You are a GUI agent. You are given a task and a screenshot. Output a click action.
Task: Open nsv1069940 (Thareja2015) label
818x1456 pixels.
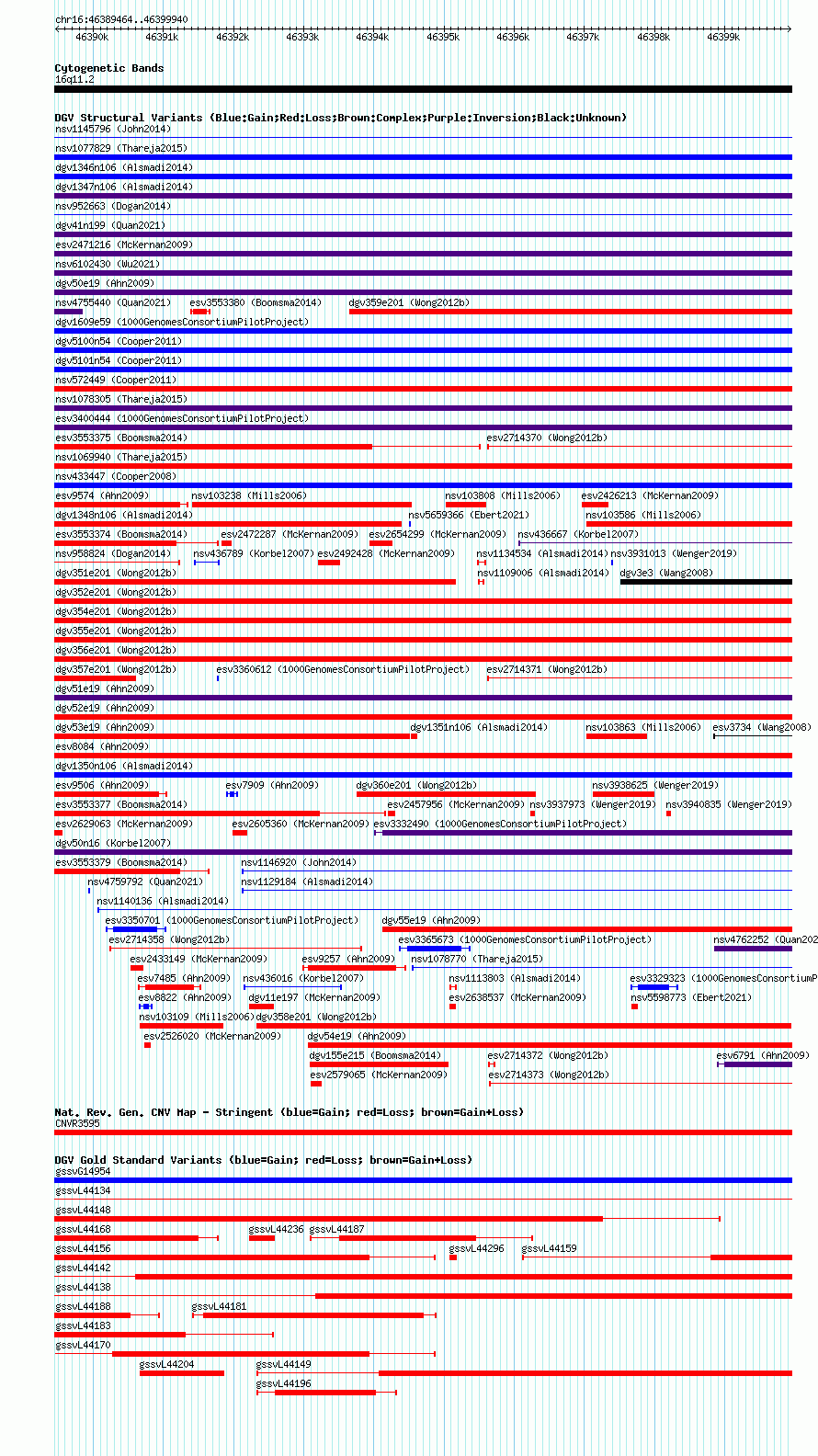point(120,457)
